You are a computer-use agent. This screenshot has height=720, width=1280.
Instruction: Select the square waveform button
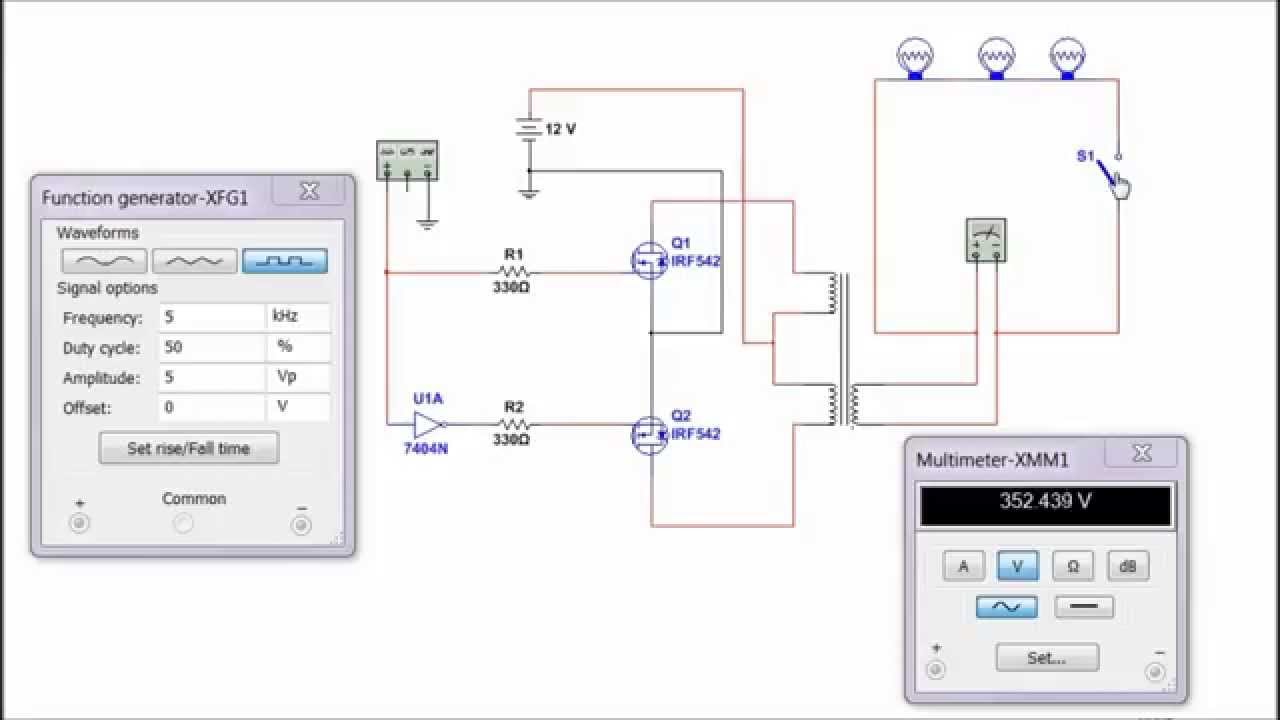point(285,261)
